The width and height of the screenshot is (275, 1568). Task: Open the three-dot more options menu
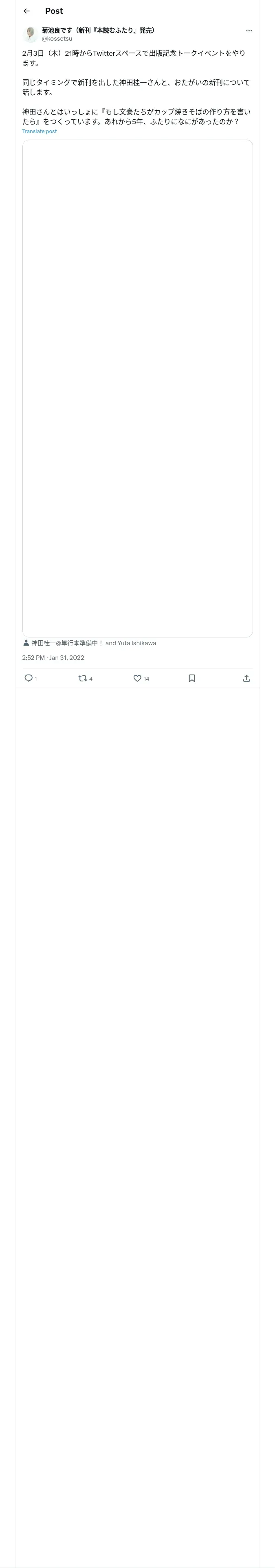click(249, 31)
